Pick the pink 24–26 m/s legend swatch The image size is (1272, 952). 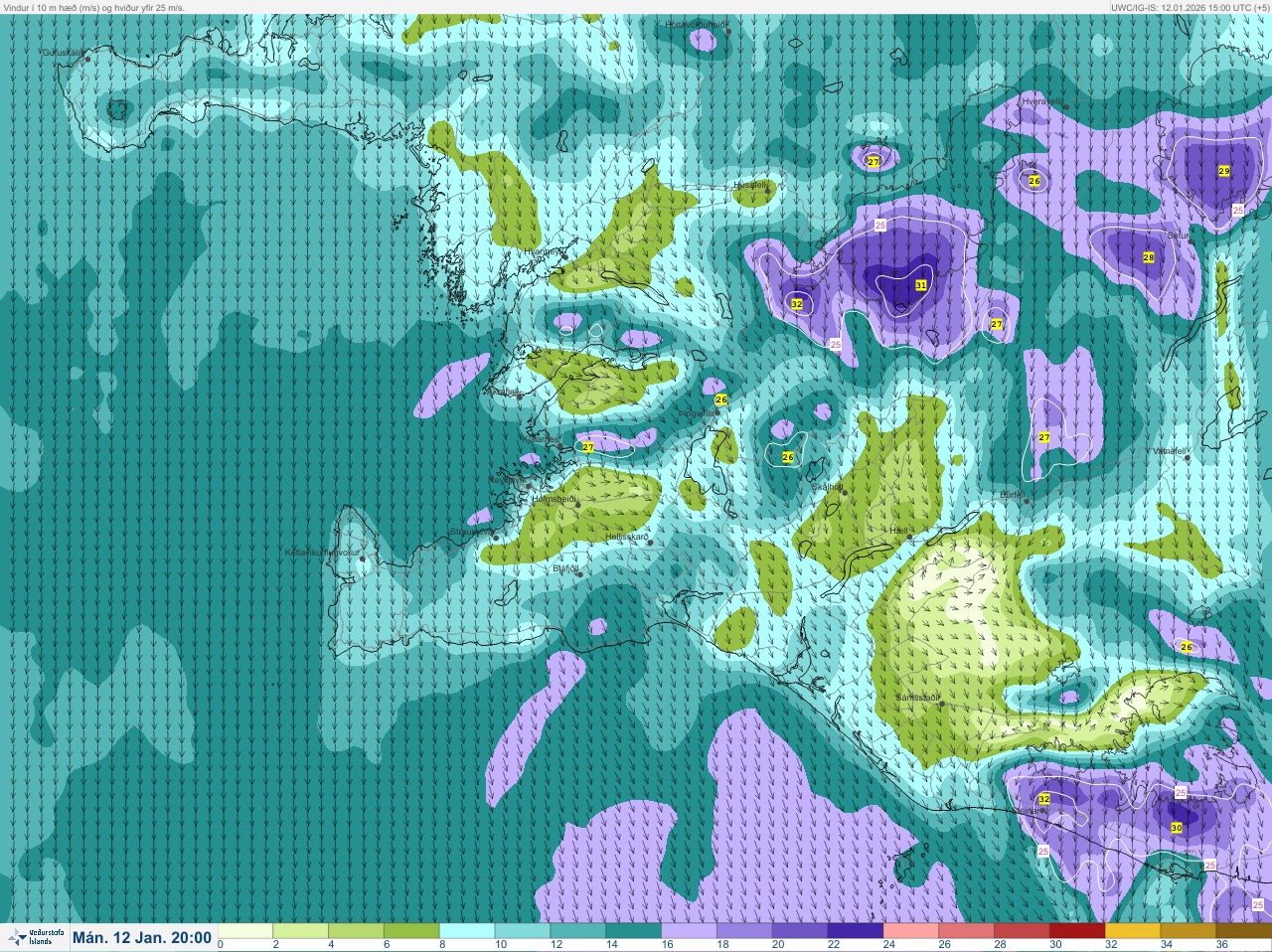click(x=913, y=931)
